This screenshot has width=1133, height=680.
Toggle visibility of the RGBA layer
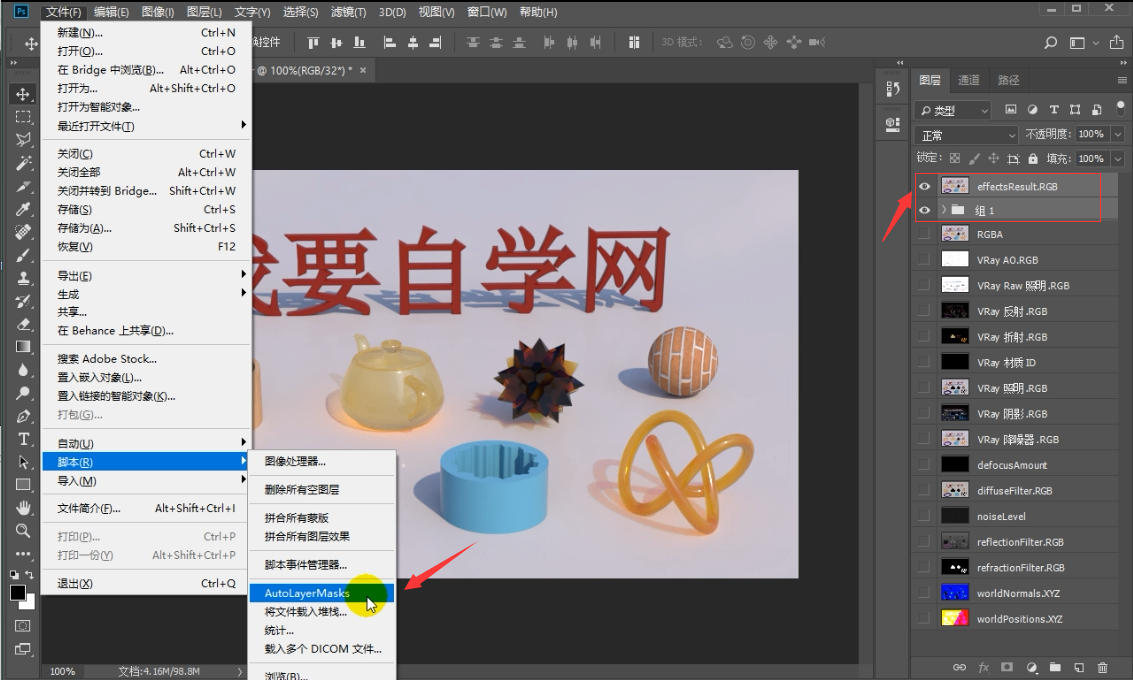pyautogui.click(x=925, y=233)
